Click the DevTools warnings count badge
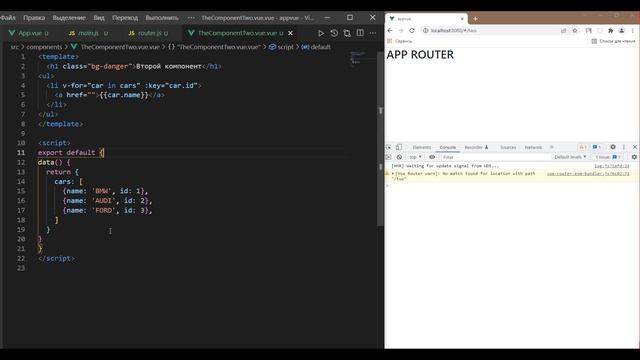Screen dimensions: 640x360 [x=582, y=147]
